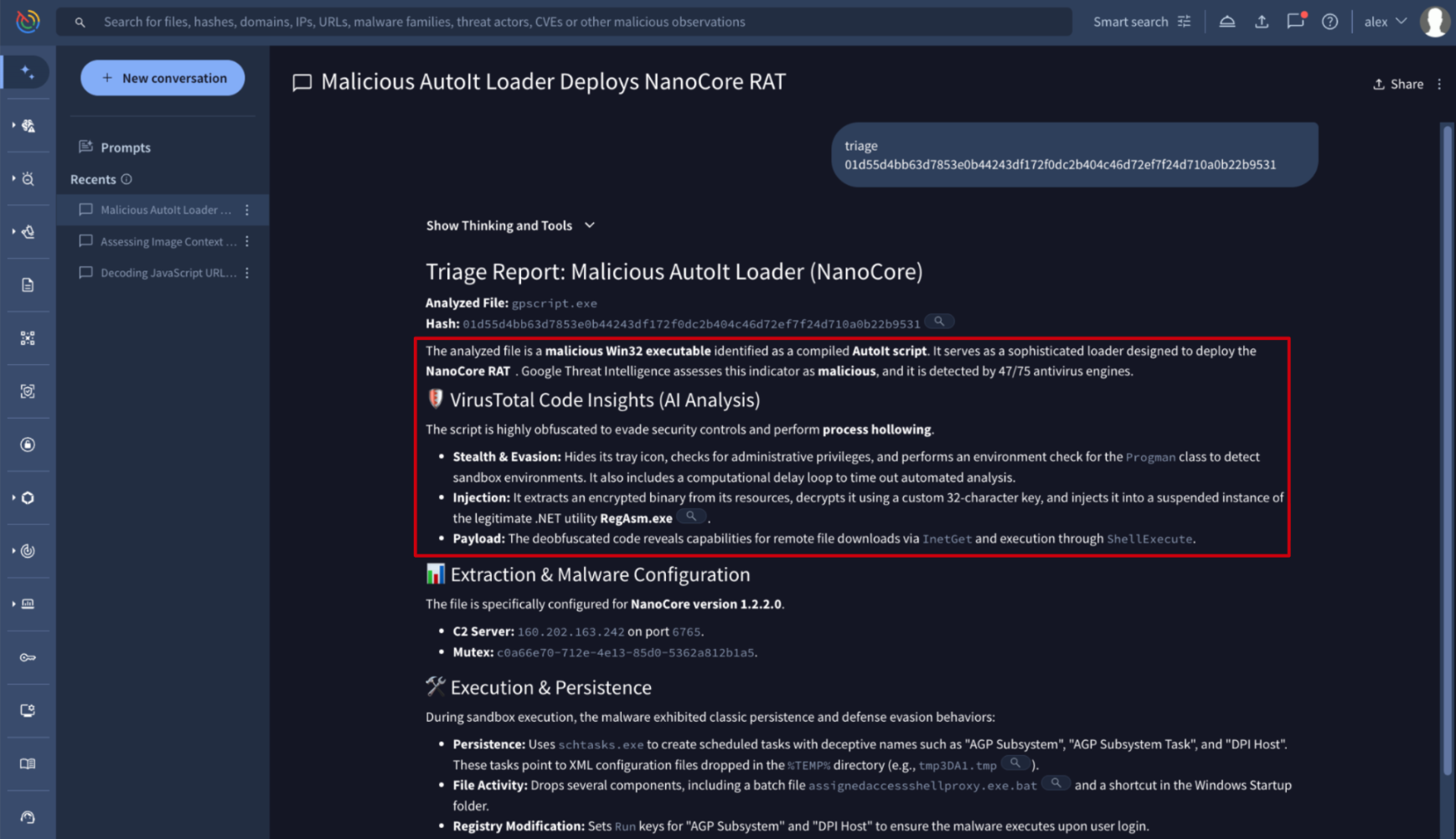
Task: Open the graph nodes icon in sidebar
Action: 28,338
